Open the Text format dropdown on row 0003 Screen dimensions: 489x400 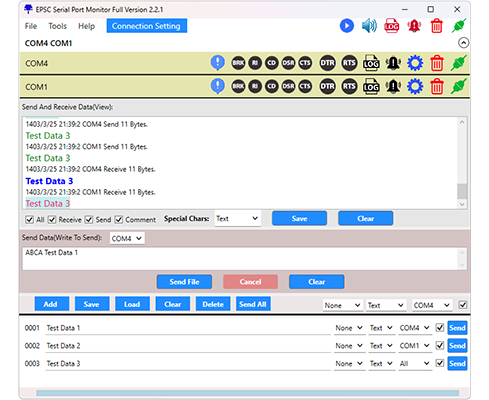(381, 363)
